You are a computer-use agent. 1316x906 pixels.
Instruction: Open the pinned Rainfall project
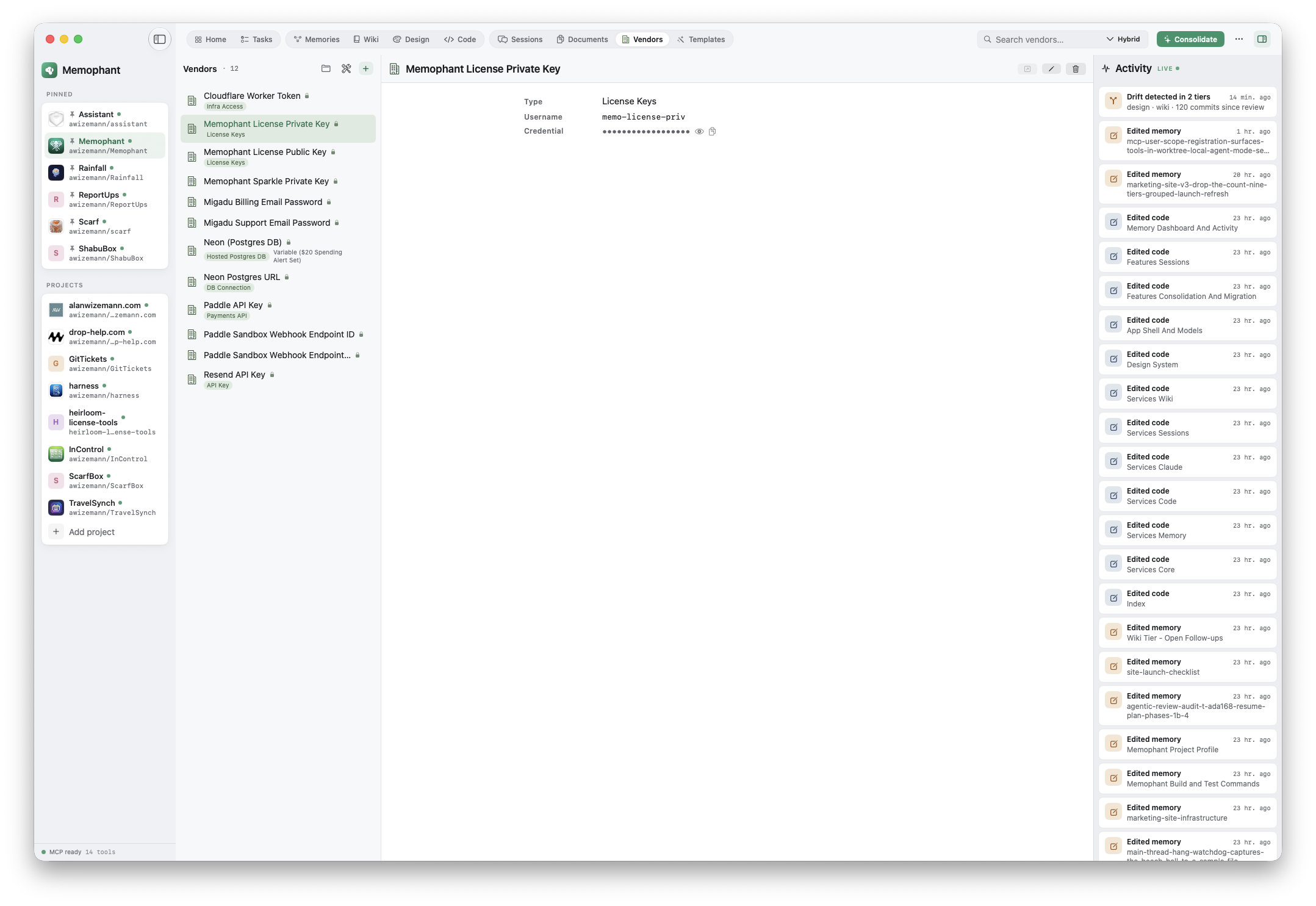pos(105,173)
